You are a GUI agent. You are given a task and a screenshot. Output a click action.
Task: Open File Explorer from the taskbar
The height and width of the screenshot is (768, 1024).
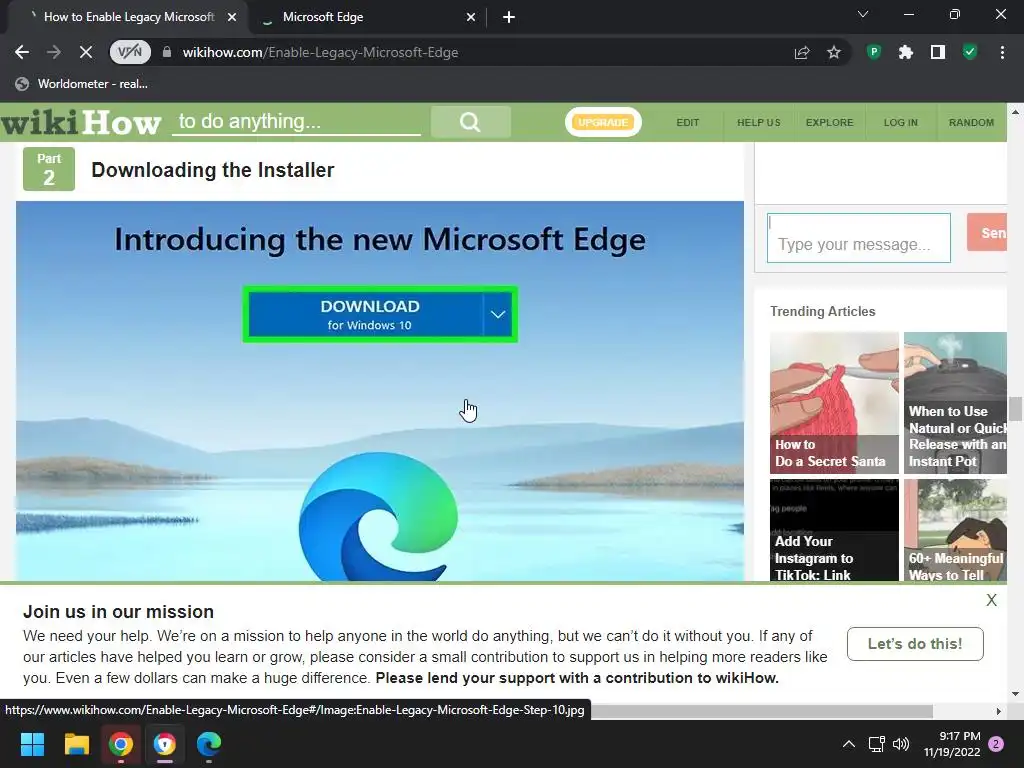point(76,744)
